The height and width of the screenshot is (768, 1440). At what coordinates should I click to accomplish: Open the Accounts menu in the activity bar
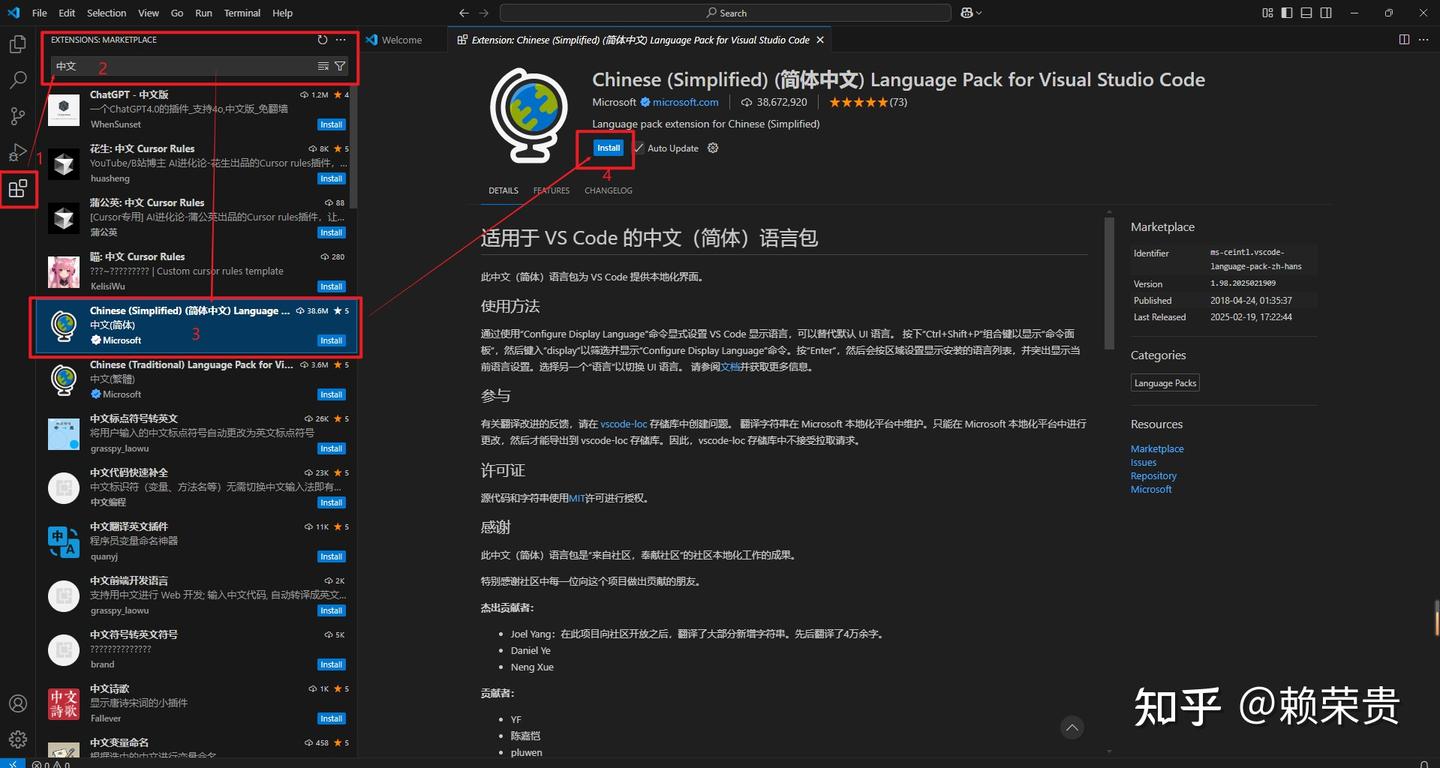coord(17,704)
